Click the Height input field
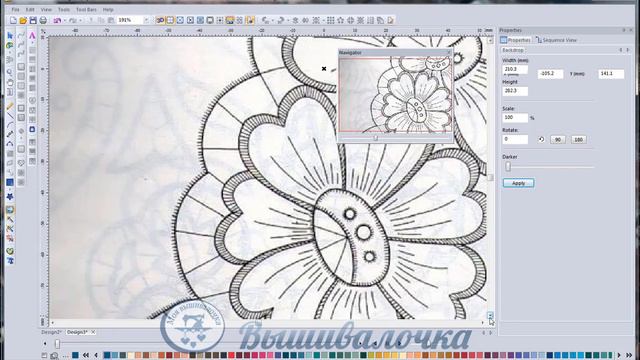This screenshot has width=640, height=360. pyautogui.click(x=515, y=91)
